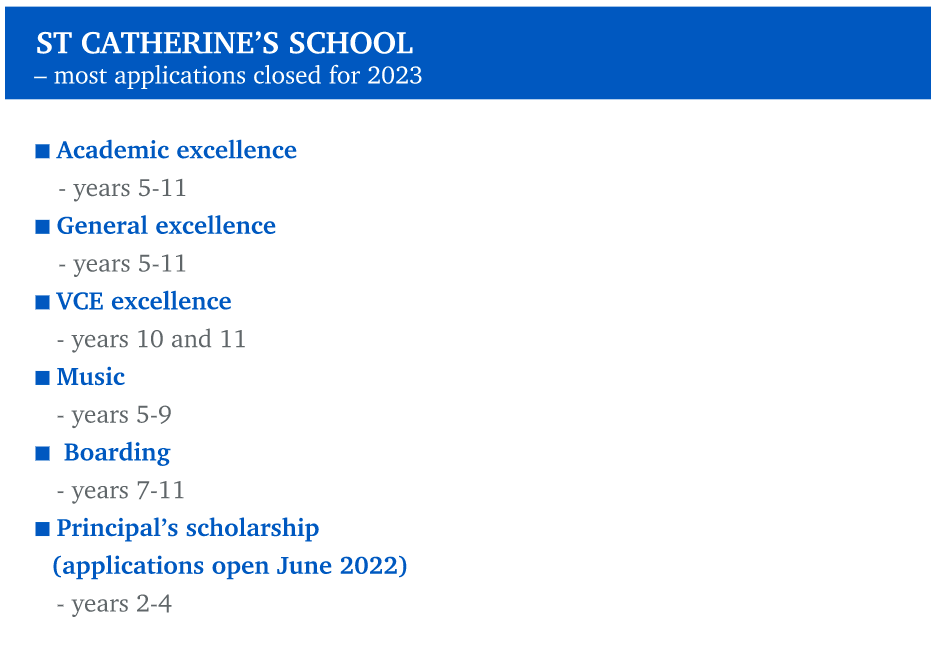
Task: Click years 5-11 under Academic excellence
Action: coord(122,189)
